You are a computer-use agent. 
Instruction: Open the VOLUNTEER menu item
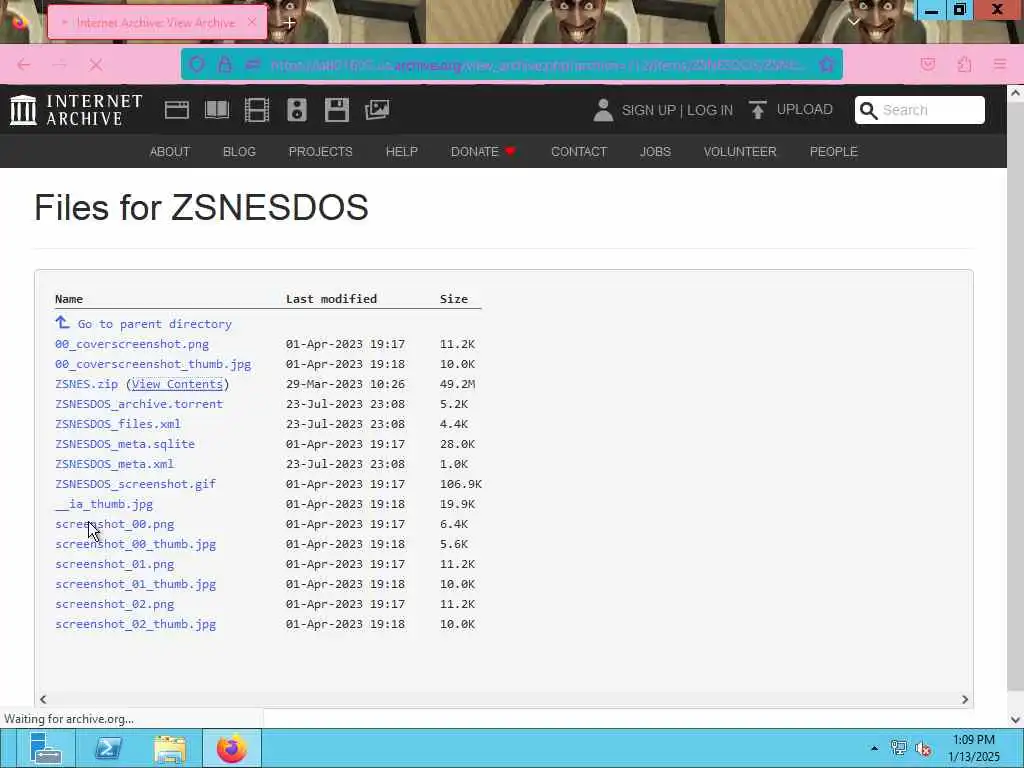point(740,152)
